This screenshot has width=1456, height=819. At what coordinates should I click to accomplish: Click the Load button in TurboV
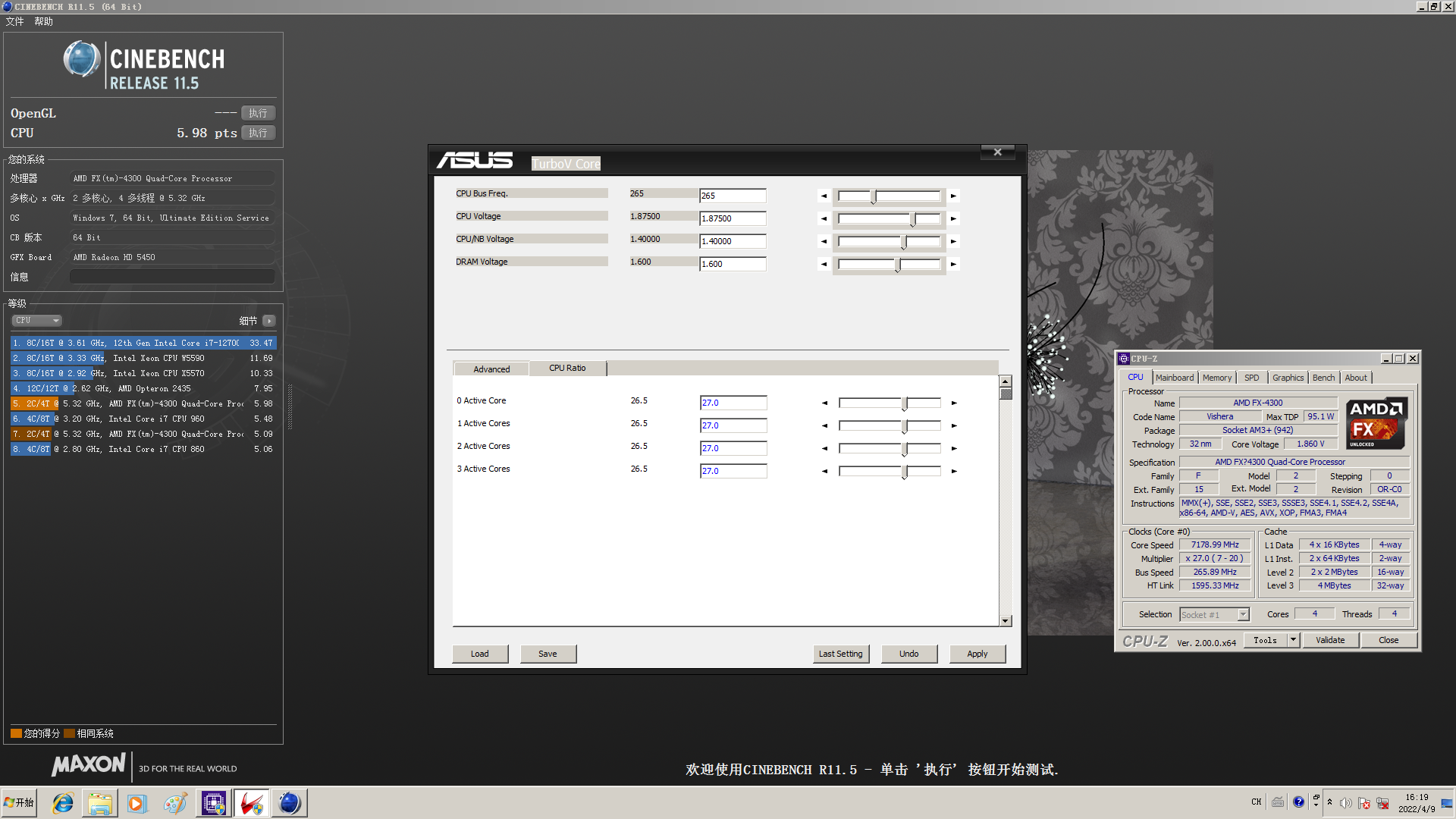pyautogui.click(x=480, y=654)
